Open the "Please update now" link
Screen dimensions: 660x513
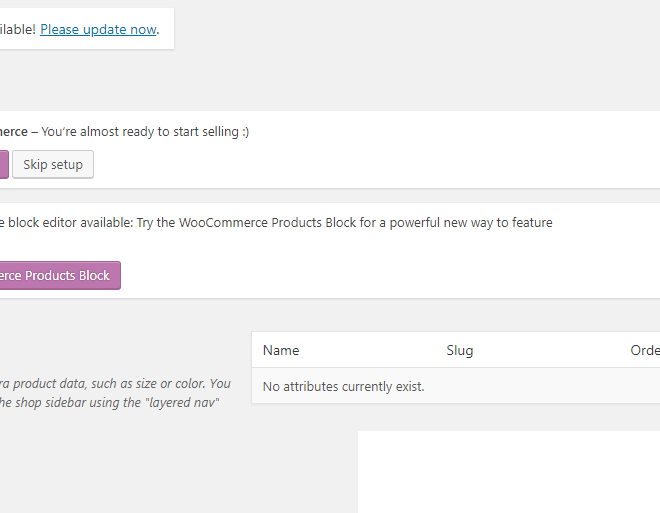[x=98, y=29]
